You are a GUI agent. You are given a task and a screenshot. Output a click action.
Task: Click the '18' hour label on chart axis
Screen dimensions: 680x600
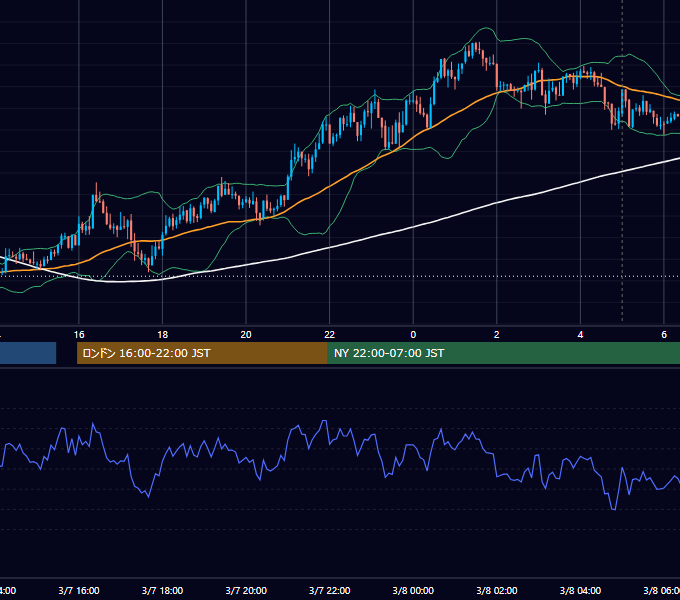(x=162, y=335)
